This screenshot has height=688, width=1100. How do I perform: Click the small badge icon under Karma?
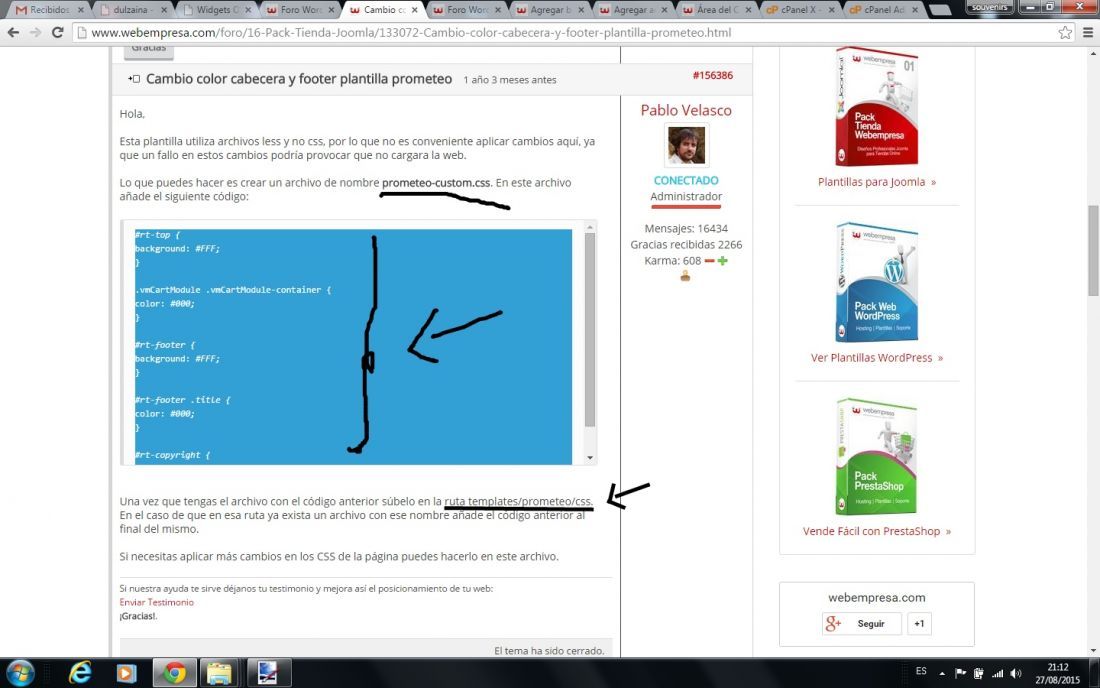685,276
